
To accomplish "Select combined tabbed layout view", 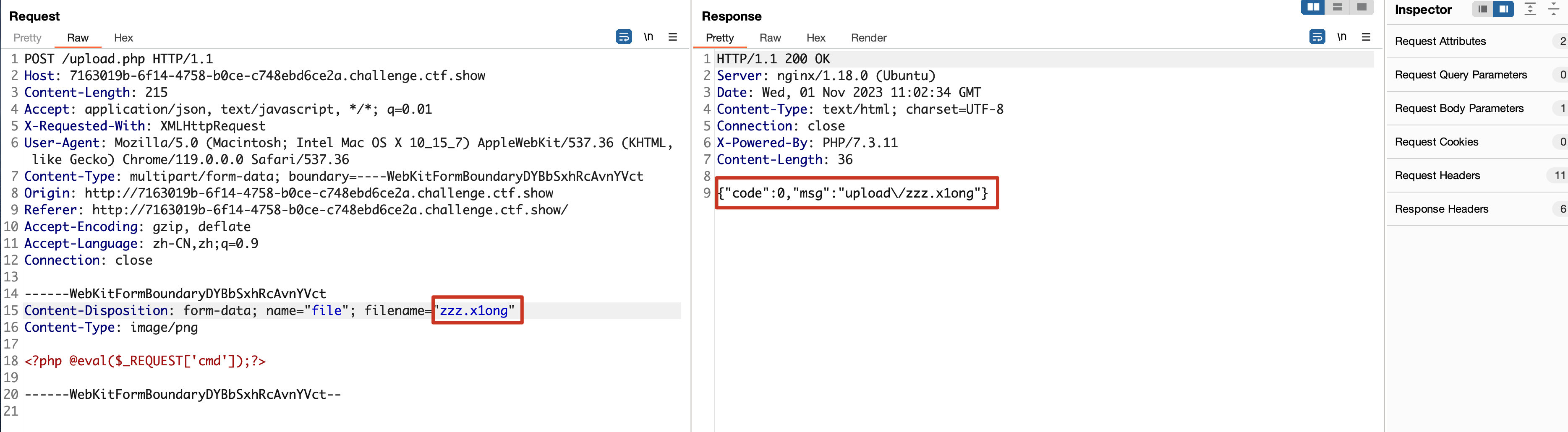I will point(1362,7).
